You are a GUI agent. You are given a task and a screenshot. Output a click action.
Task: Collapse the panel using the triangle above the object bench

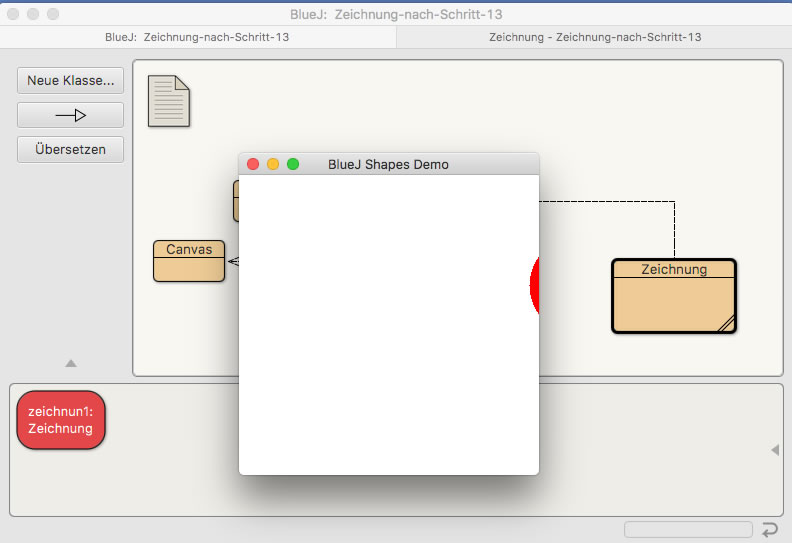click(70, 363)
